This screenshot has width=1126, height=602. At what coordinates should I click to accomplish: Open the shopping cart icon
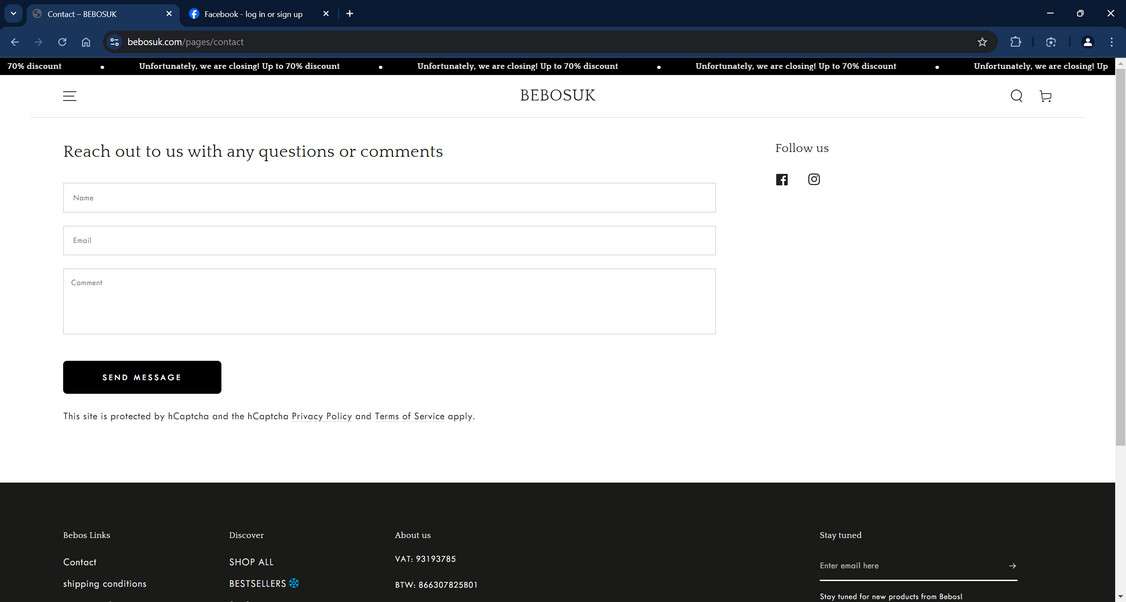click(1046, 96)
